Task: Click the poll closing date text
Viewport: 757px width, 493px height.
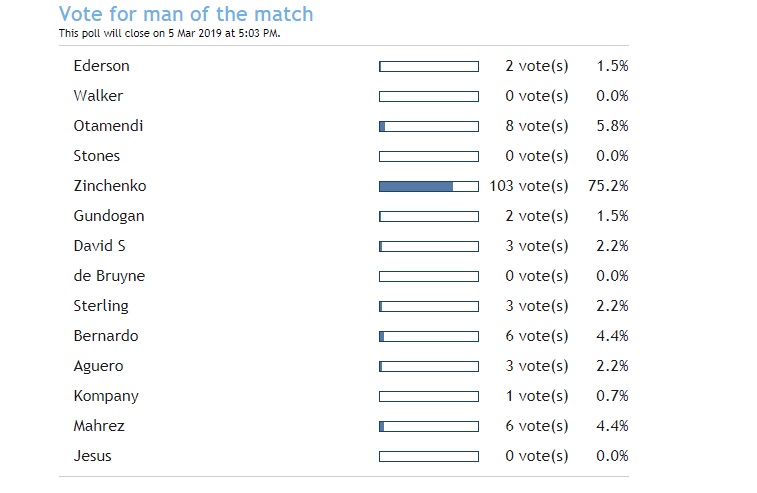Action: click(169, 33)
